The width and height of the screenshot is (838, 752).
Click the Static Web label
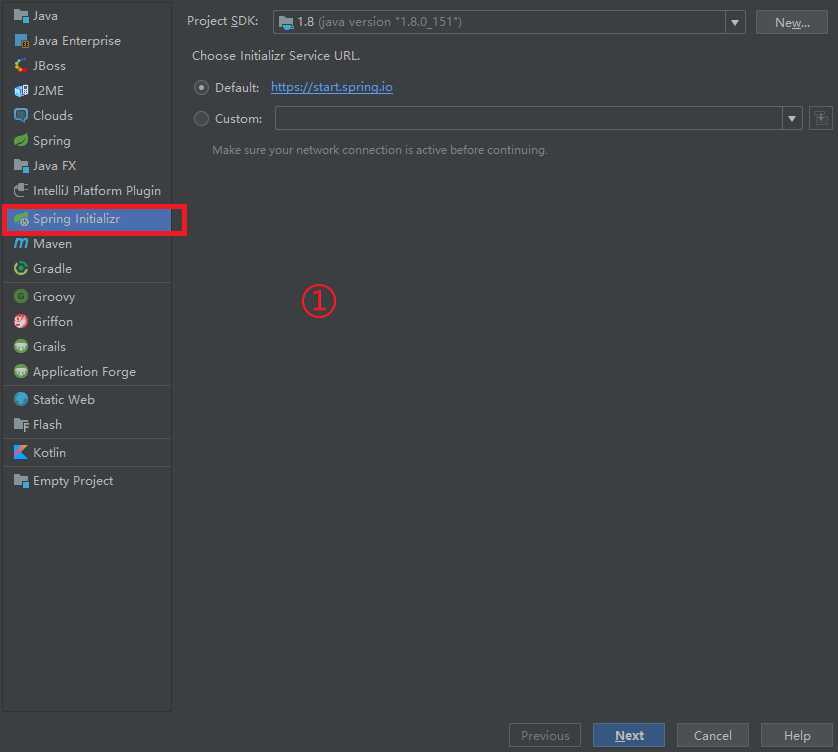click(x=64, y=399)
